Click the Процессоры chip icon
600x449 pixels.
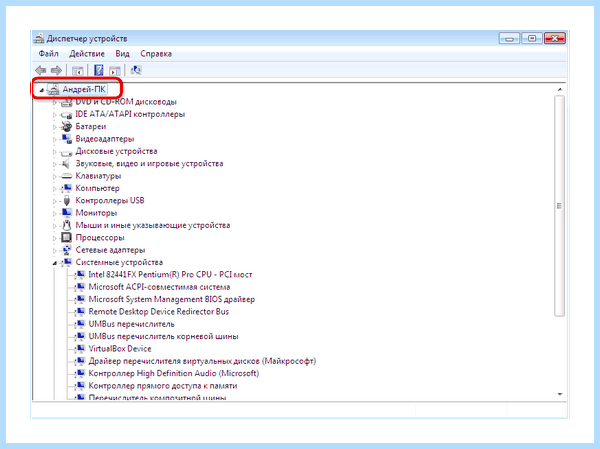tap(67, 238)
